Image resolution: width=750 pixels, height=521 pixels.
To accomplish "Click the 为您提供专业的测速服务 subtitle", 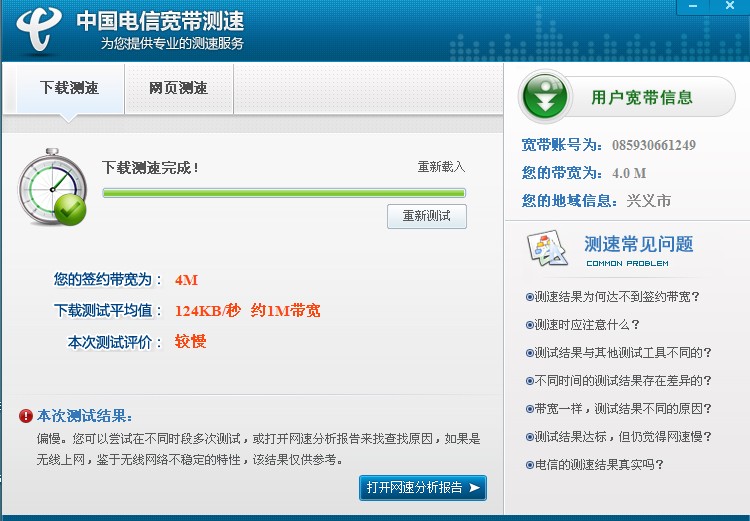I will coord(172,44).
